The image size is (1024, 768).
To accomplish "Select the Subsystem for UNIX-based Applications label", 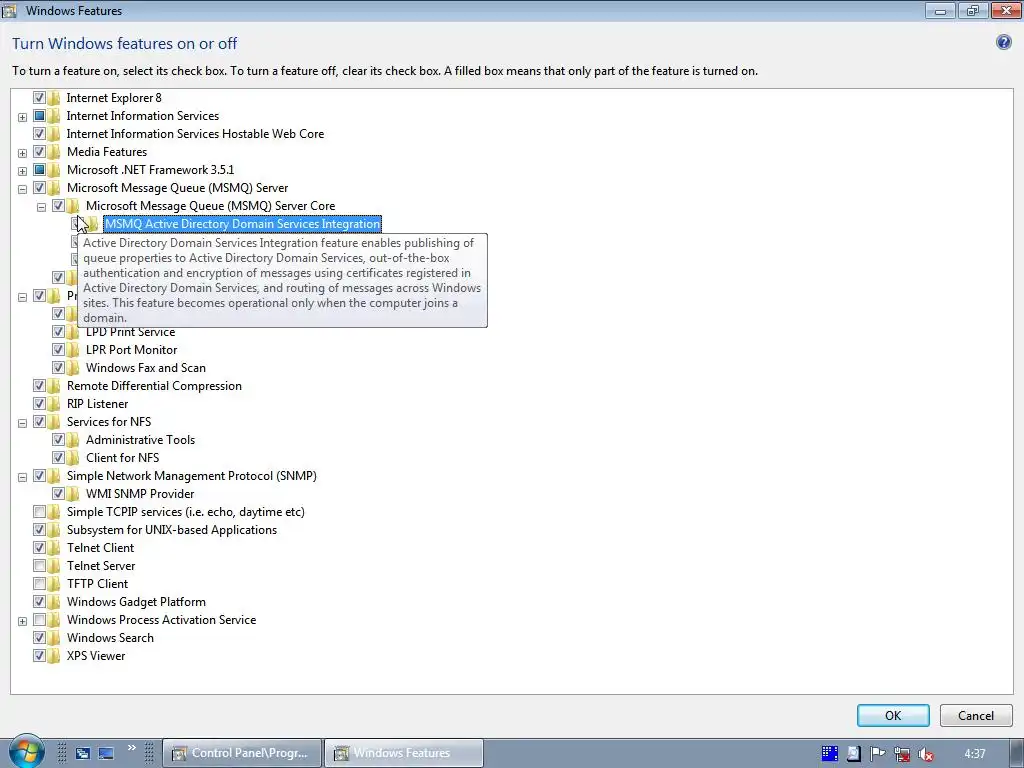I will coord(172,530).
